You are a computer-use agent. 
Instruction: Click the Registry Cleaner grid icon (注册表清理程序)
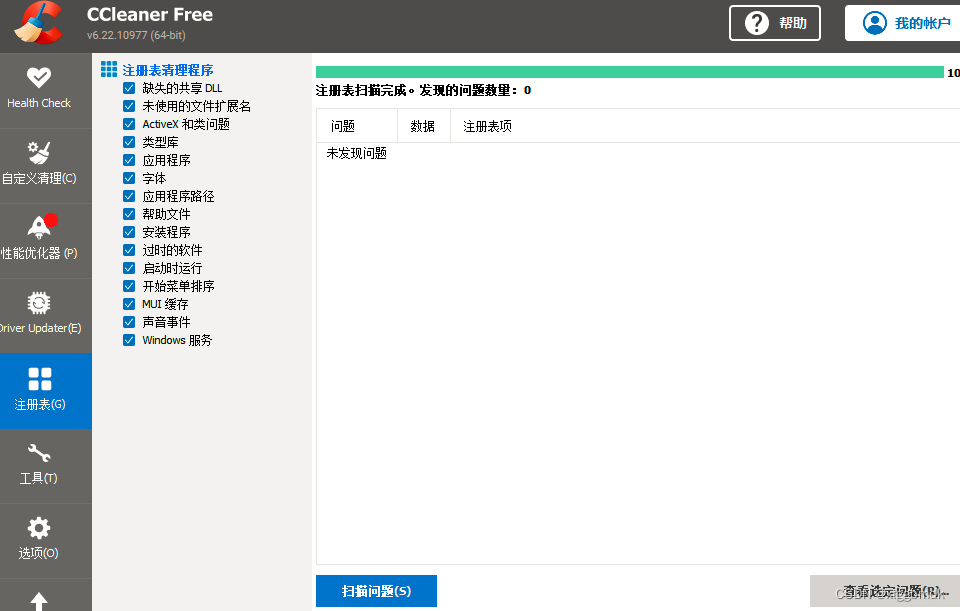point(109,69)
